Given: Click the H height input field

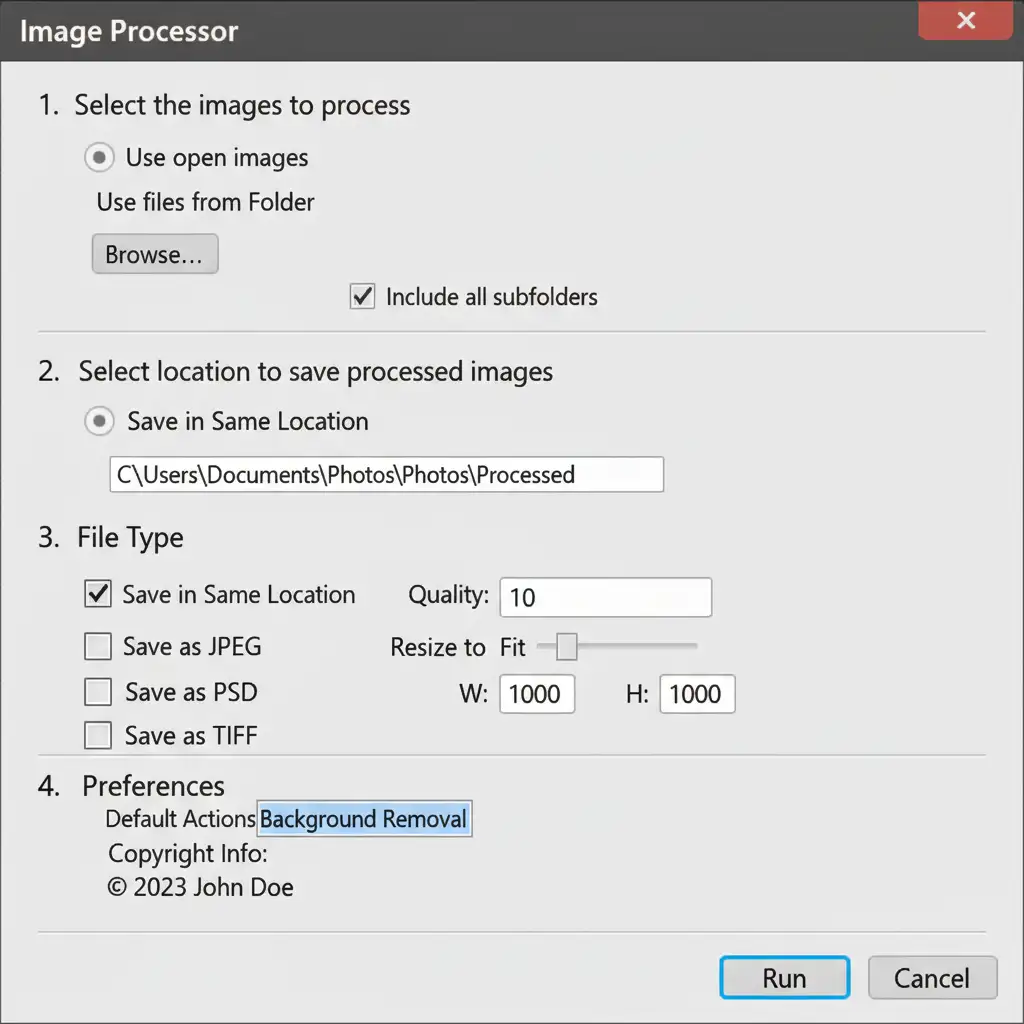Looking at the screenshot, I should click(x=697, y=694).
